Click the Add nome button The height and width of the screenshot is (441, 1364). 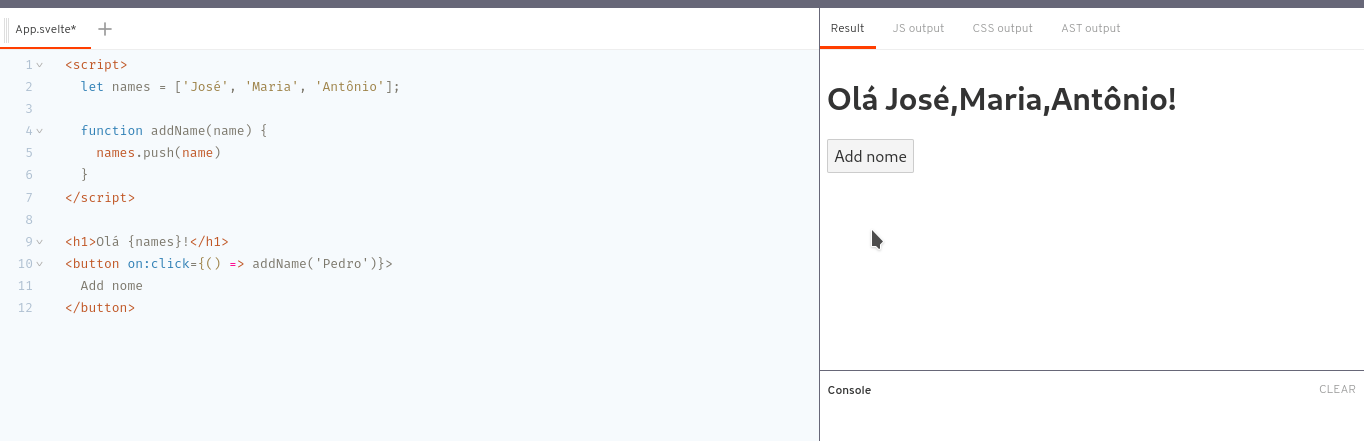pyautogui.click(x=870, y=156)
